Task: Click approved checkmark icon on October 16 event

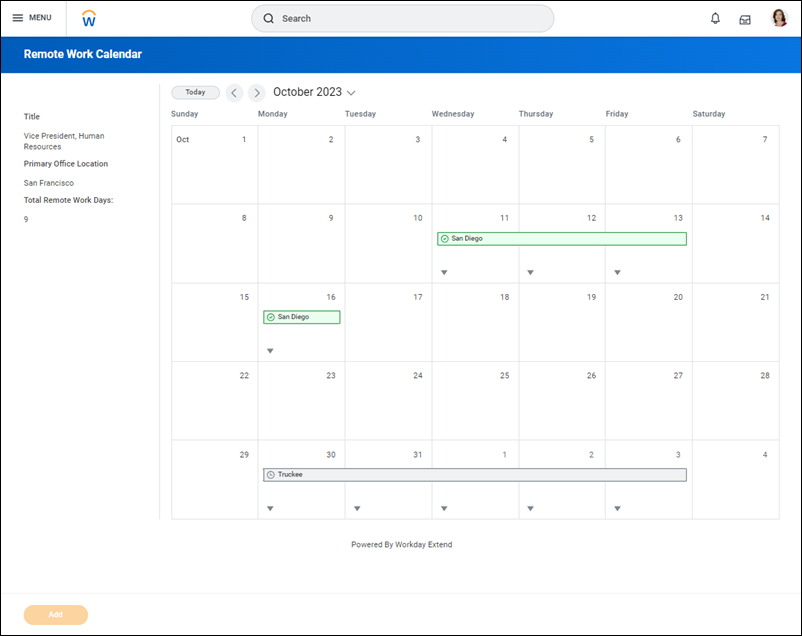Action: 271,317
